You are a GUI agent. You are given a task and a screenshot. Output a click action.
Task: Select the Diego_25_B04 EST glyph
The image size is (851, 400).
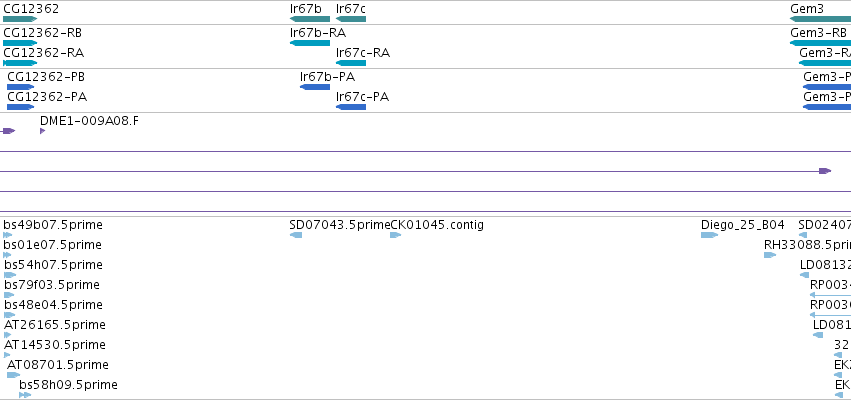click(x=709, y=235)
